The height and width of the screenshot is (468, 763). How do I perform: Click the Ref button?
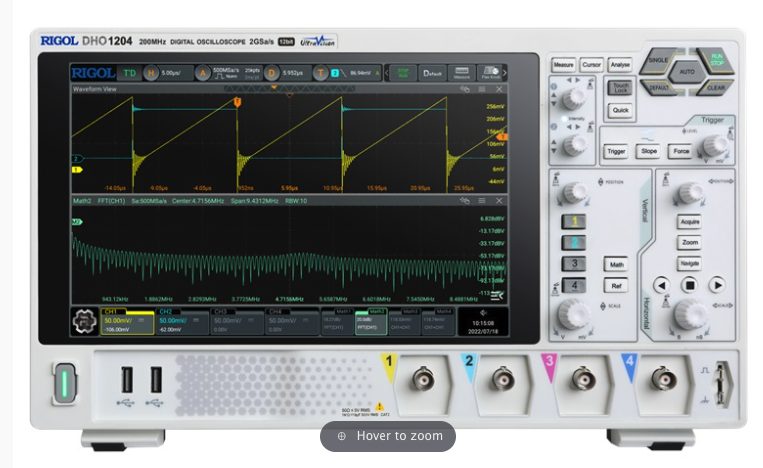click(616, 286)
